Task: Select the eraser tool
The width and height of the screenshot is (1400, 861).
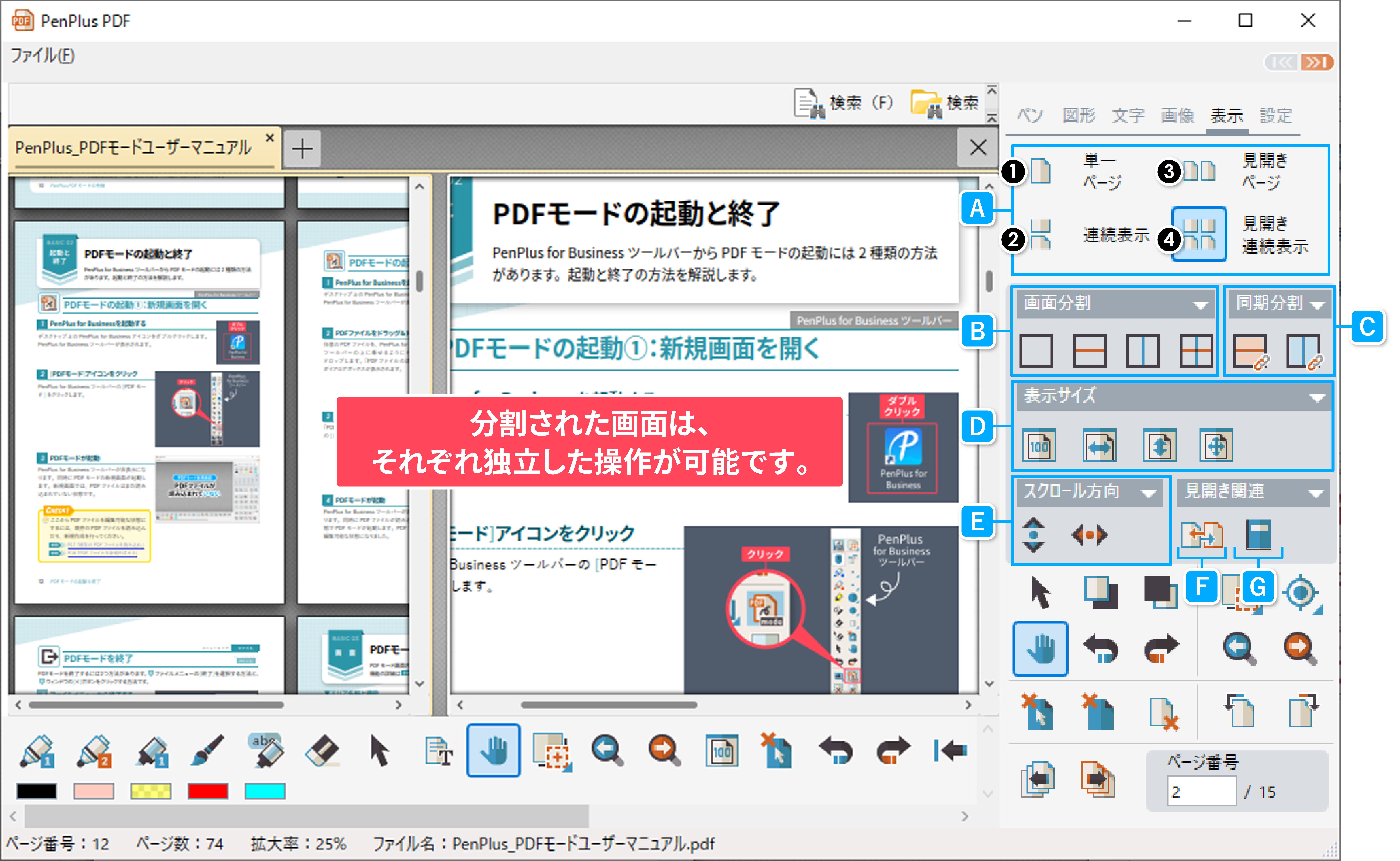Action: click(x=322, y=751)
